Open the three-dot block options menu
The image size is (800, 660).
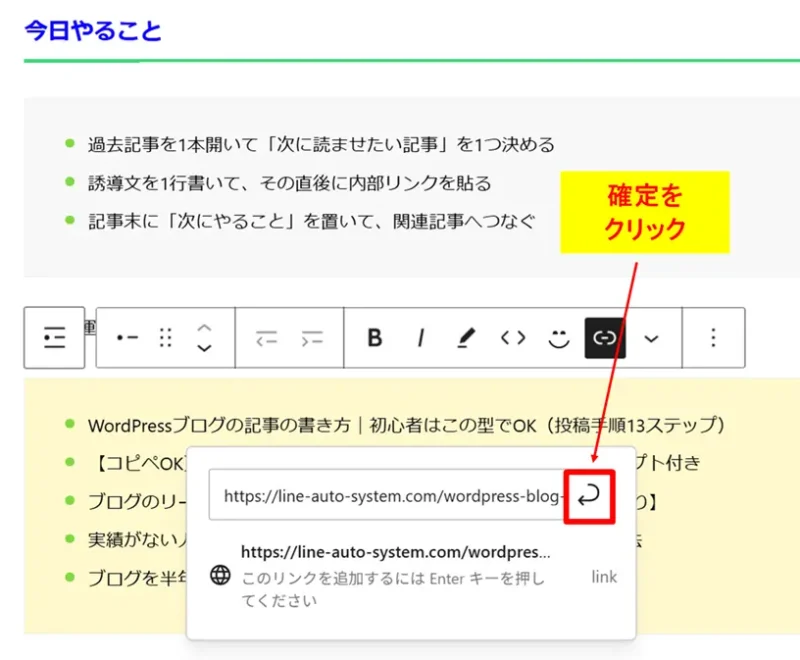pyautogui.click(x=714, y=338)
